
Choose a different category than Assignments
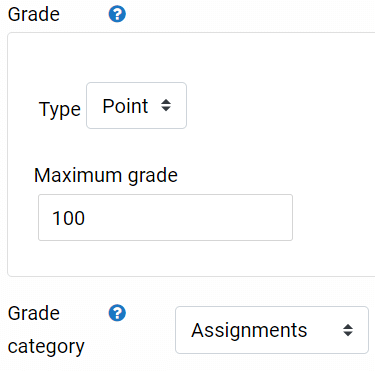[x=272, y=330]
